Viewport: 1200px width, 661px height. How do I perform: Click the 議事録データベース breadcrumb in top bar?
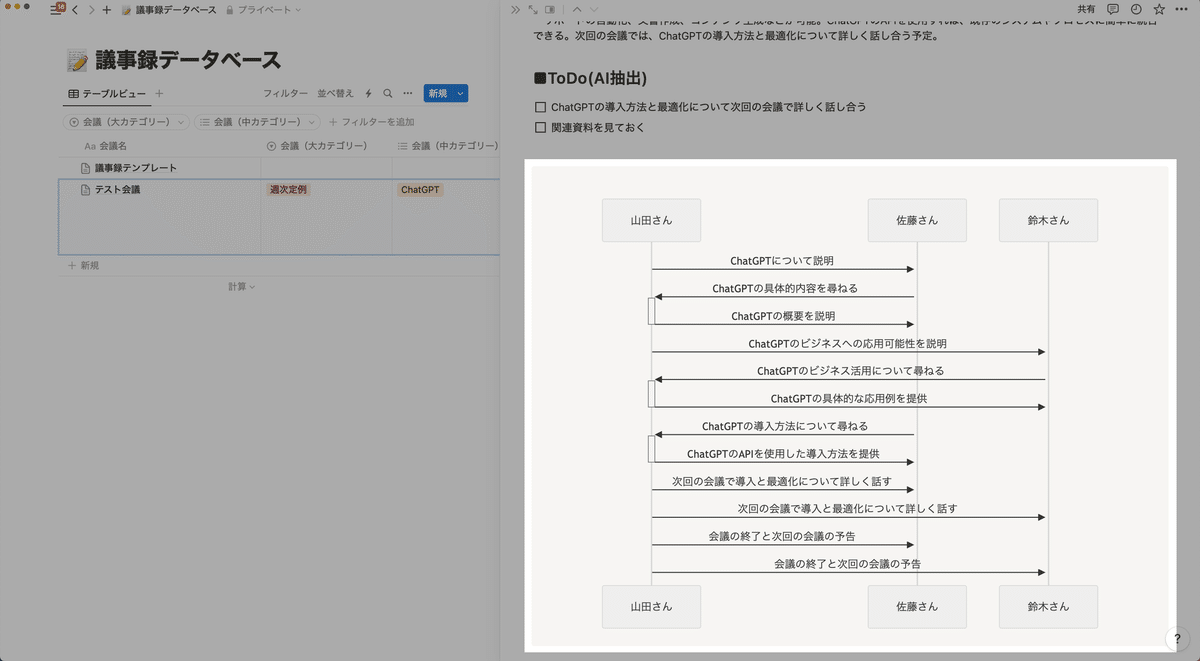tap(168, 10)
